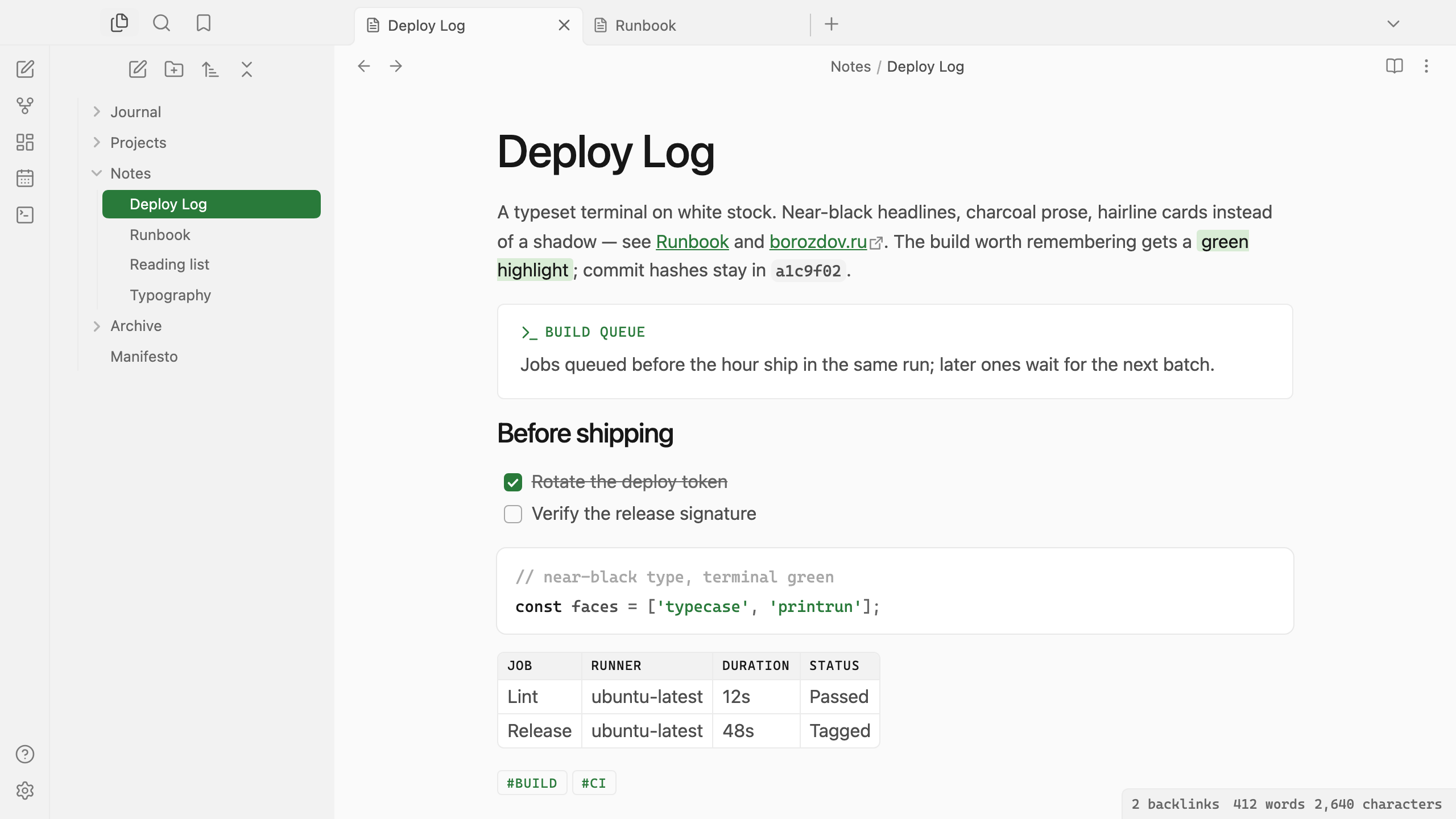Click new note icon in explorer toolbar
This screenshot has width=1456, height=819.
click(x=138, y=69)
